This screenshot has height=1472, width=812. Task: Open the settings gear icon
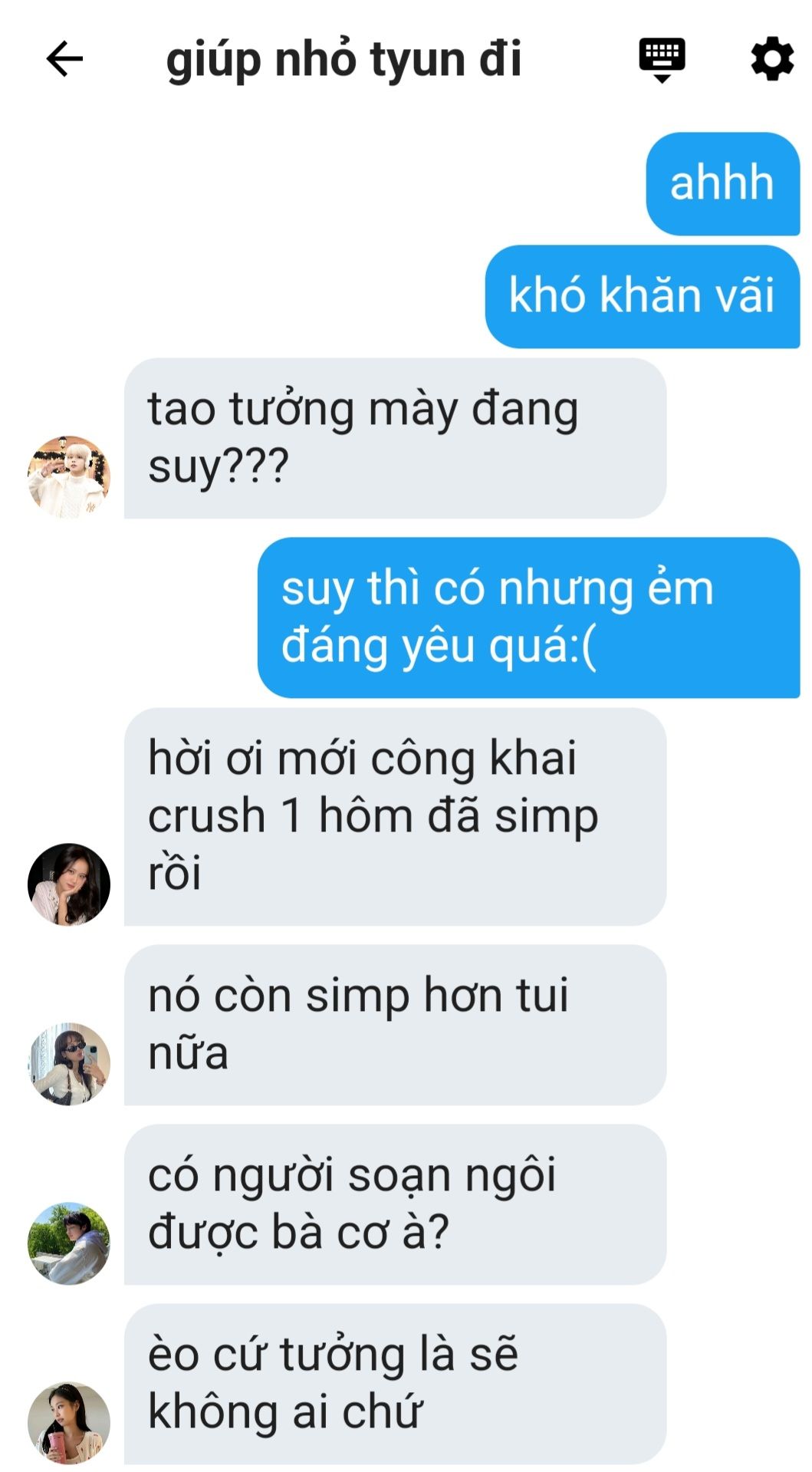click(771, 58)
